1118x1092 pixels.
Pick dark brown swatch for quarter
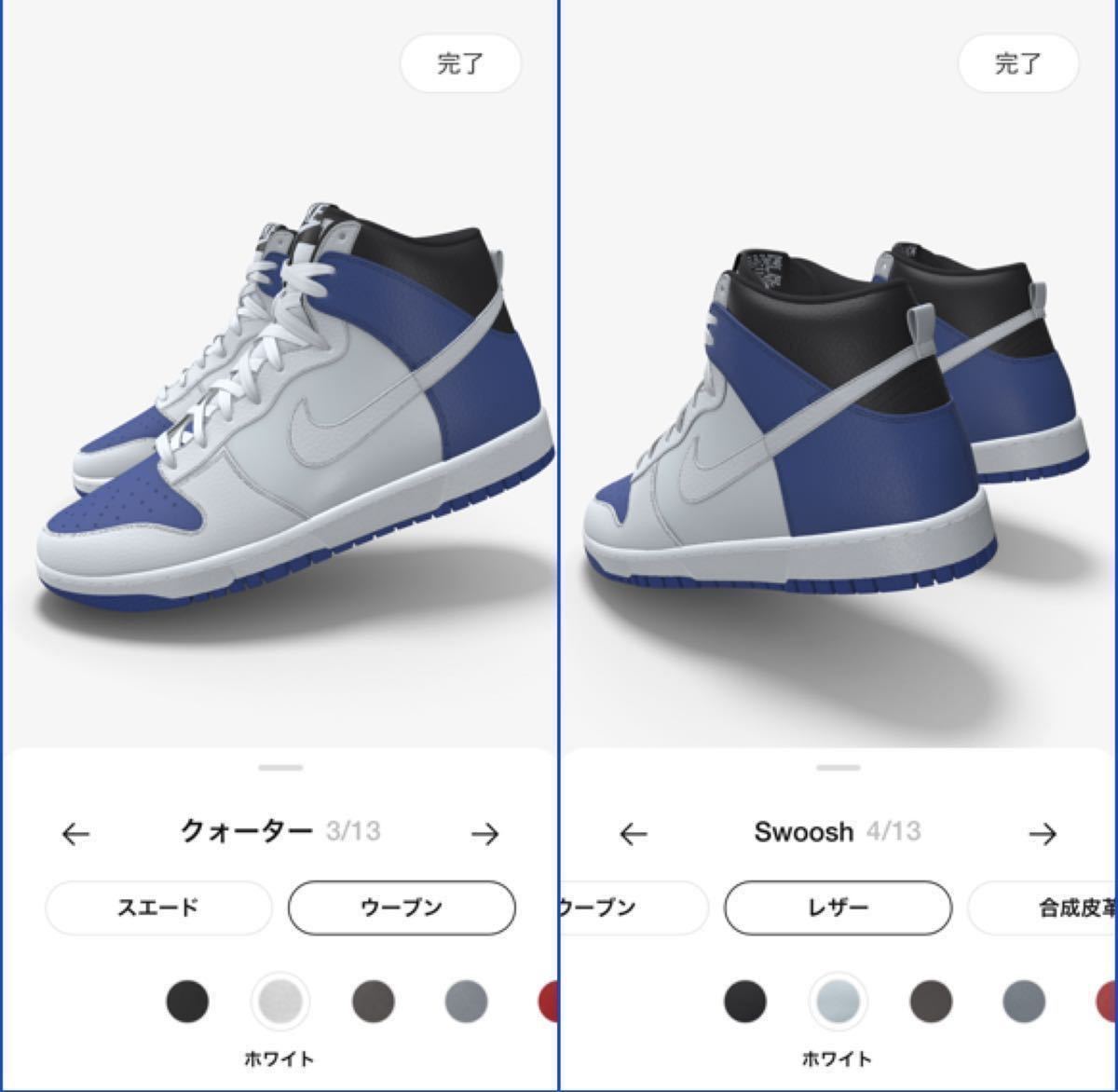click(374, 1003)
